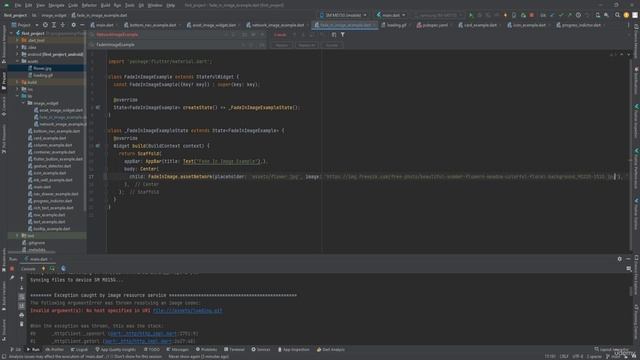Open the Tools menu
The image size is (640, 360).
tap(129, 5)
